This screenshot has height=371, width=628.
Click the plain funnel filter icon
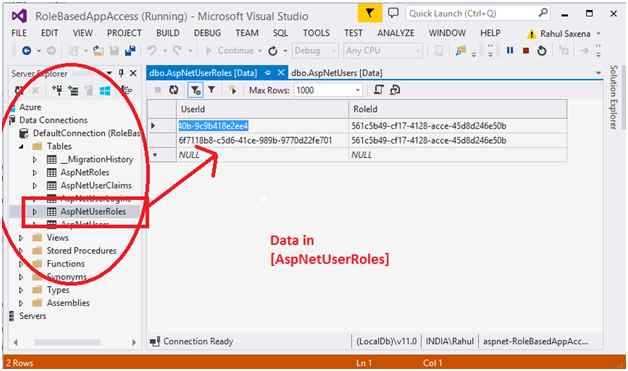(x=211, y=90)
